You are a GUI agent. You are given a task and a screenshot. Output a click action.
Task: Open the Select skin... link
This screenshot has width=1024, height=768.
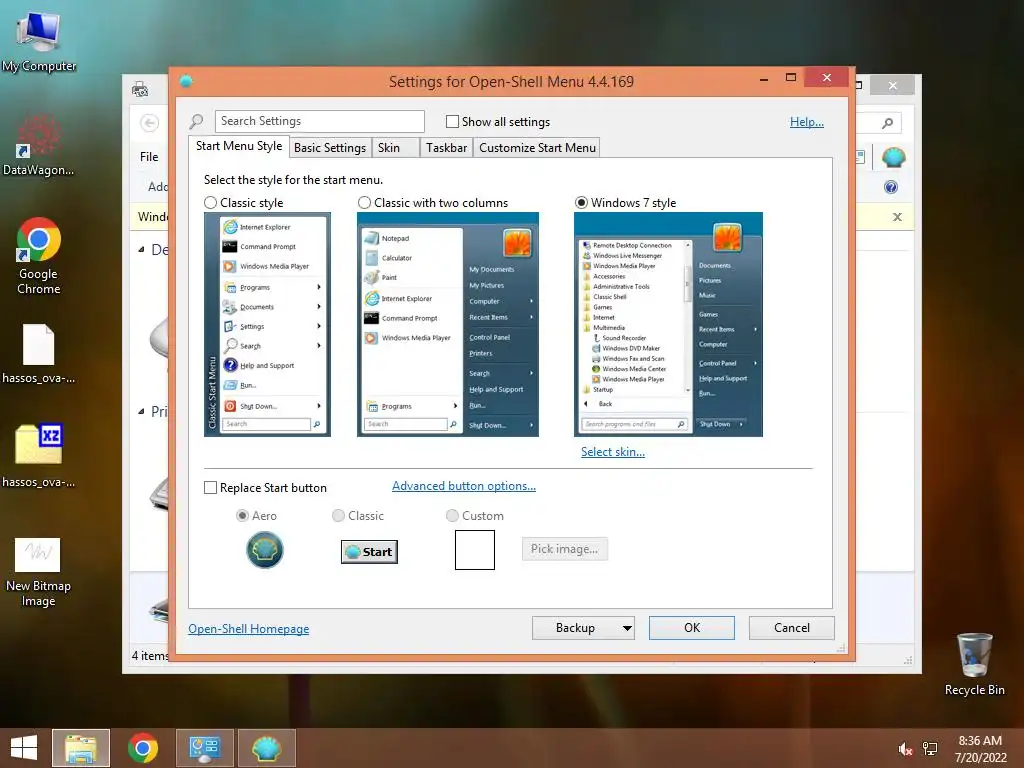613,452
